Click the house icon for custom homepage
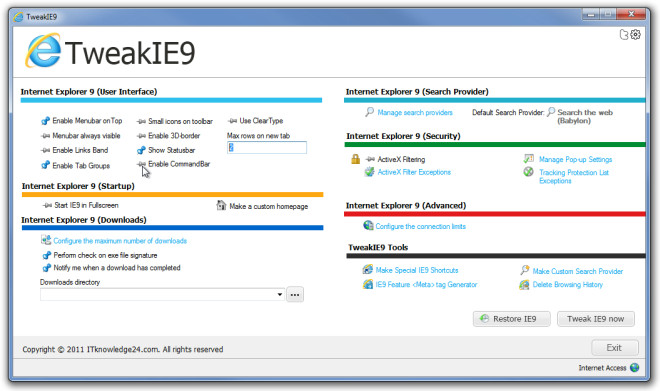This screenshot has height=391, width=660. [x=221, y=205]
